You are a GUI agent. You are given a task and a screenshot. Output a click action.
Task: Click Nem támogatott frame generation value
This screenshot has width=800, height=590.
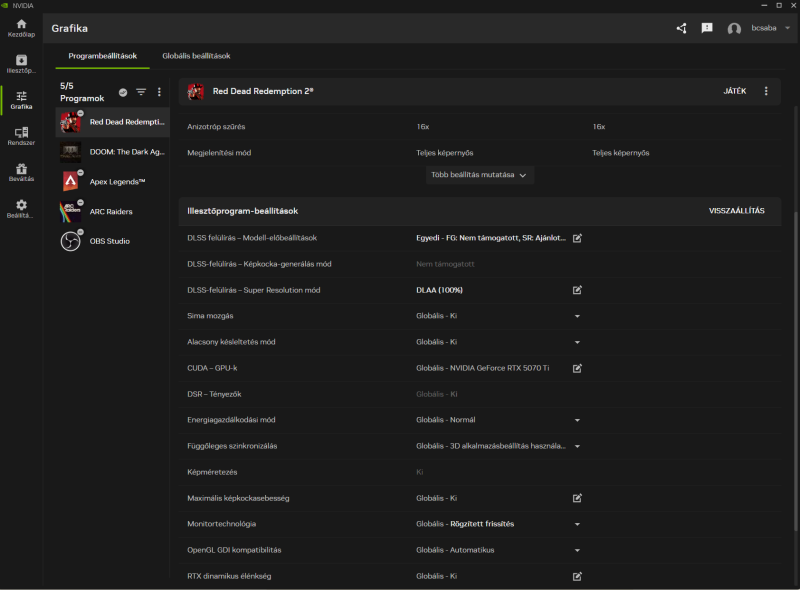[x=445, y=264]
